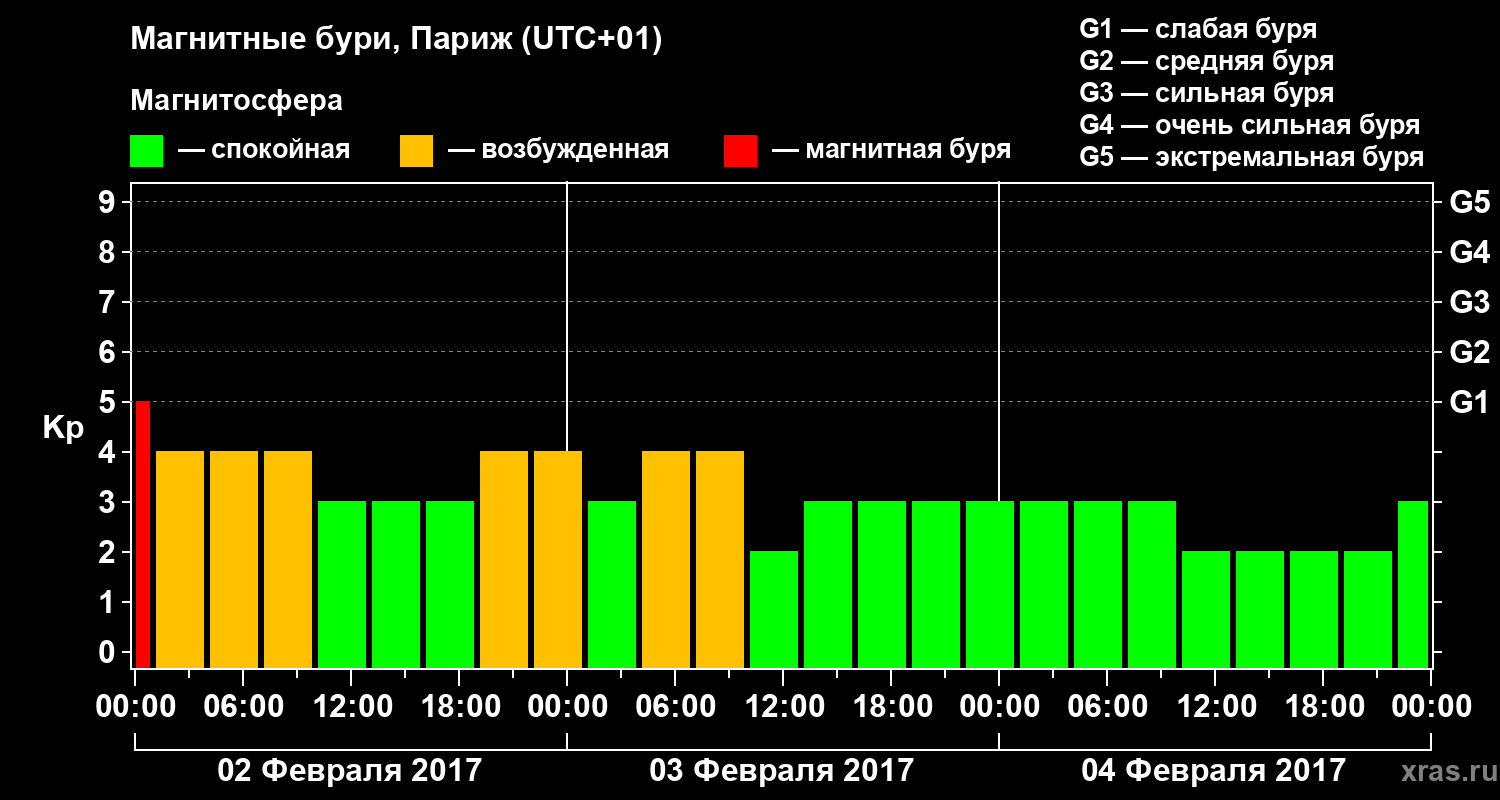Click first green Kp 3 bar on 02 Февраля
The width and height of the screenshot is (1500, 800).
click(x=342, y=584)
